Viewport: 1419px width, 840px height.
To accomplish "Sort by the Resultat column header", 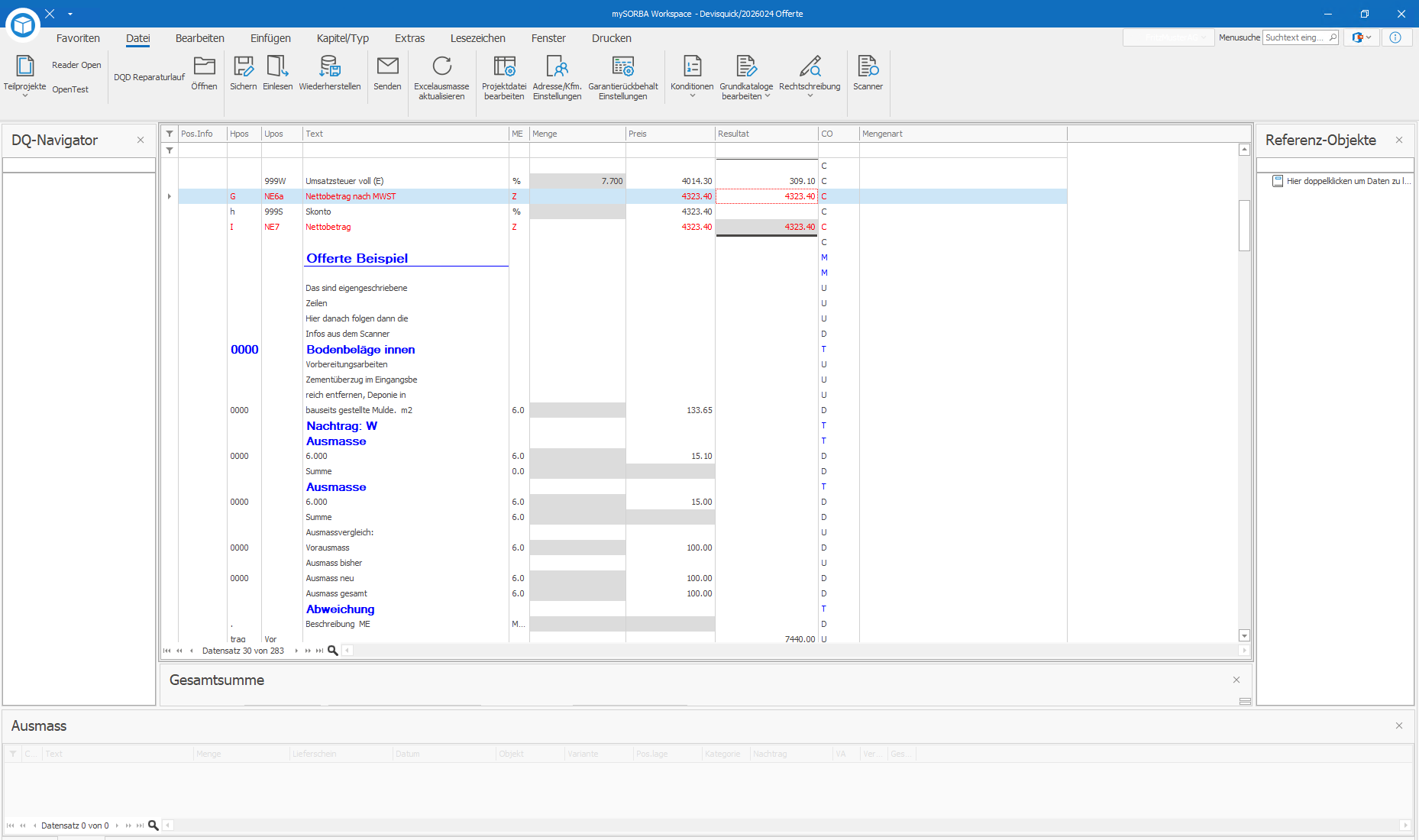I will pyautogui.click(x=767, y=134).
